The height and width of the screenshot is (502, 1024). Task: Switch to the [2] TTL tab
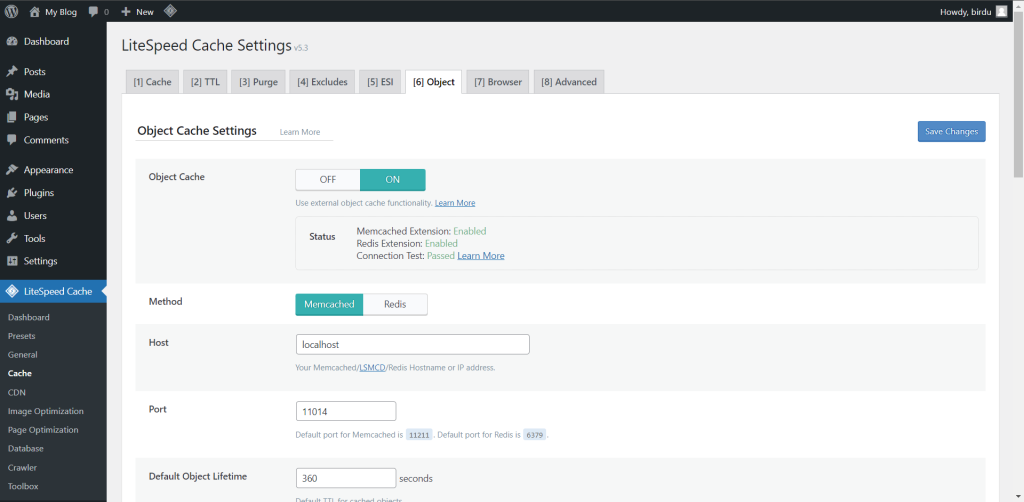pos(205,82)
